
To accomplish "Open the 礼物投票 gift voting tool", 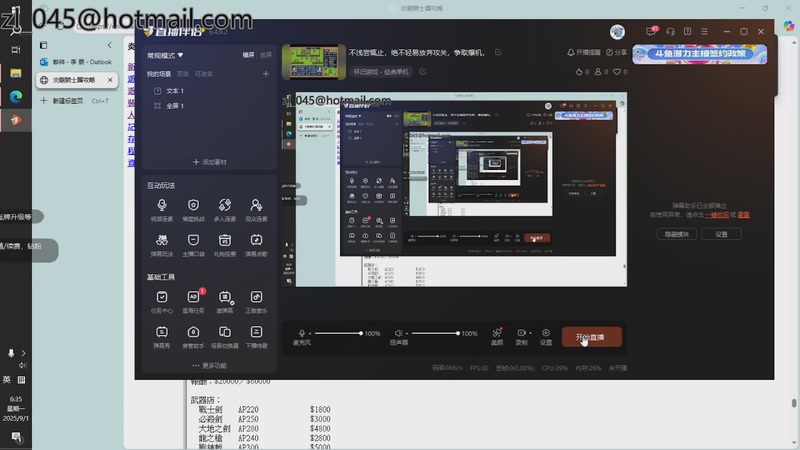I will [224, 245].
